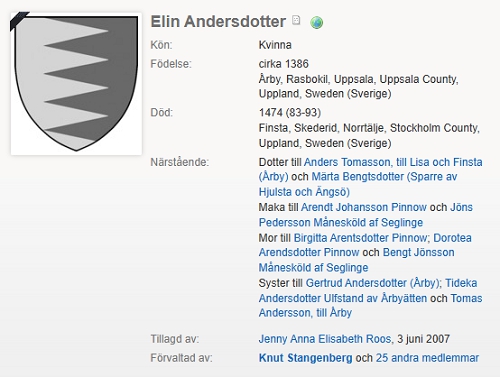Open manager Knut Stangenberg's profile
This screenshot has height=377, width=500.
305,358
